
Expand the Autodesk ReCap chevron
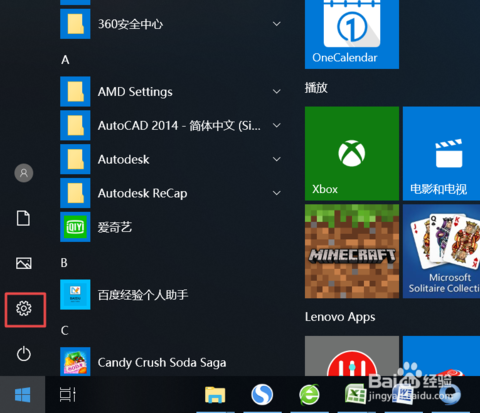coord(276,193)
